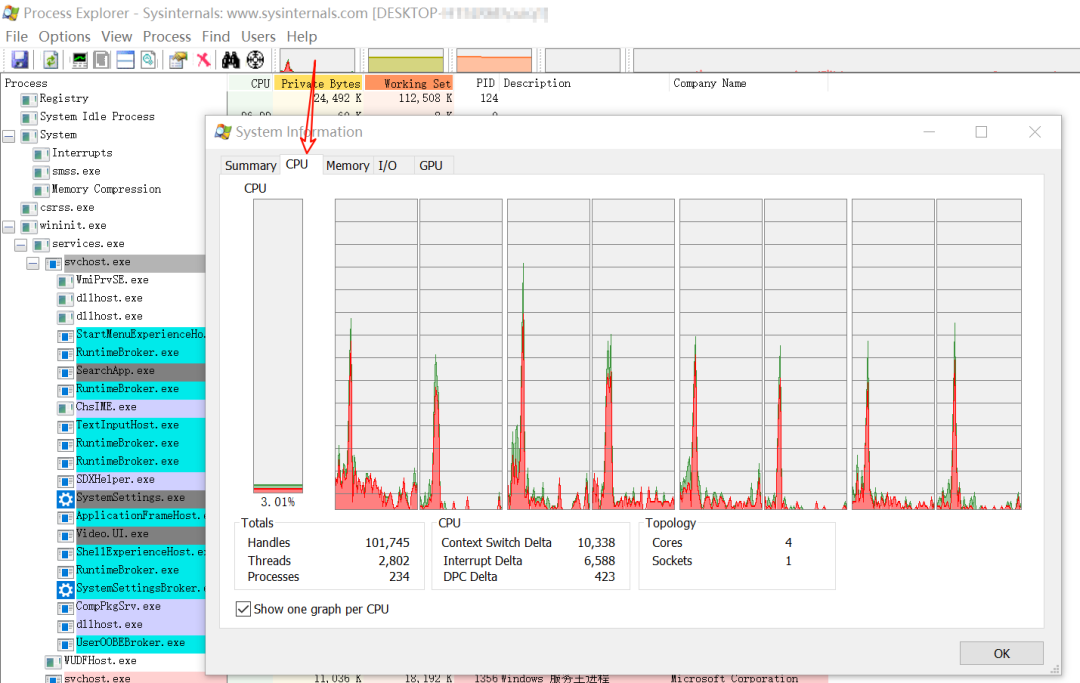
Task: Click the Save toolbar icon
Action: click(x=20, y=60)
